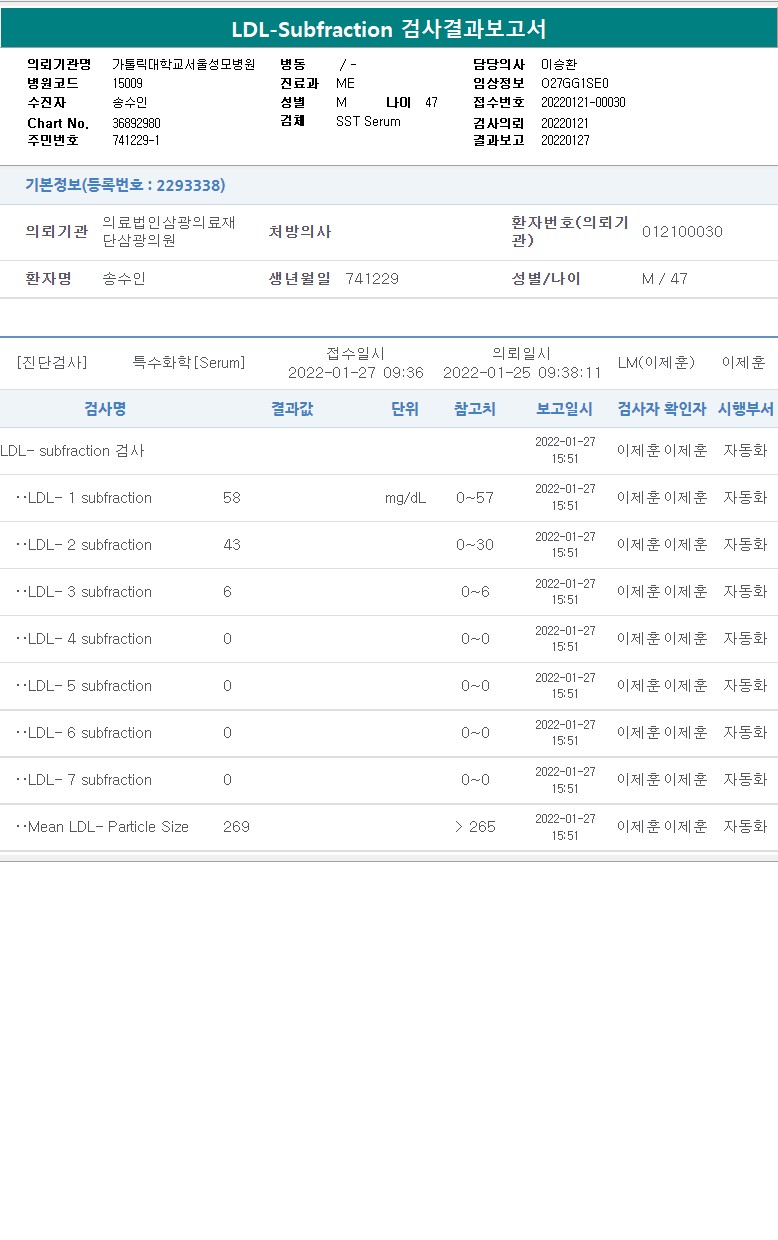Select reference range 0~30

(475, 544)
